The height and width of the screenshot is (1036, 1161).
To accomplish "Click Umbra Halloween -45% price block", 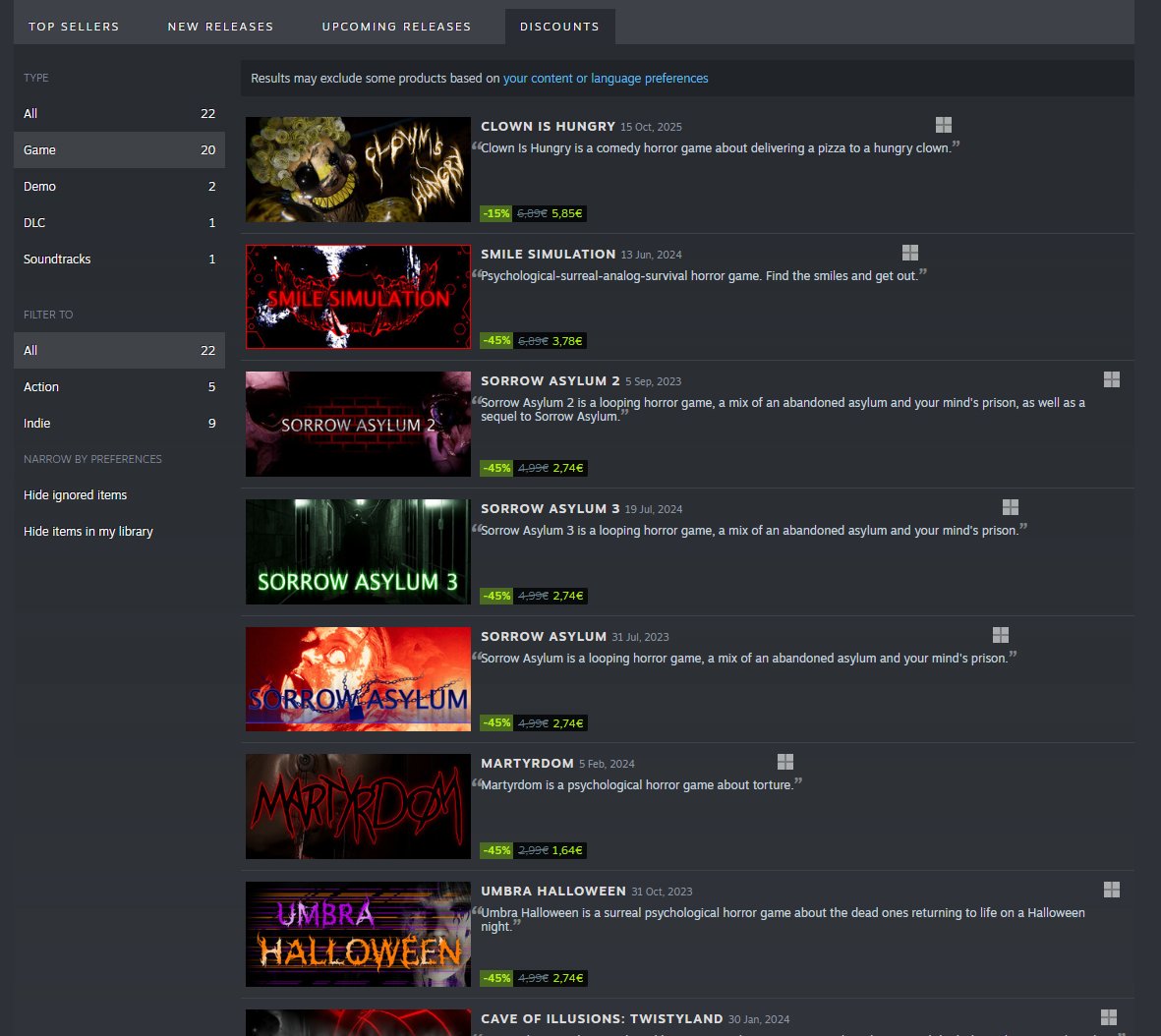I will (533, 978).
